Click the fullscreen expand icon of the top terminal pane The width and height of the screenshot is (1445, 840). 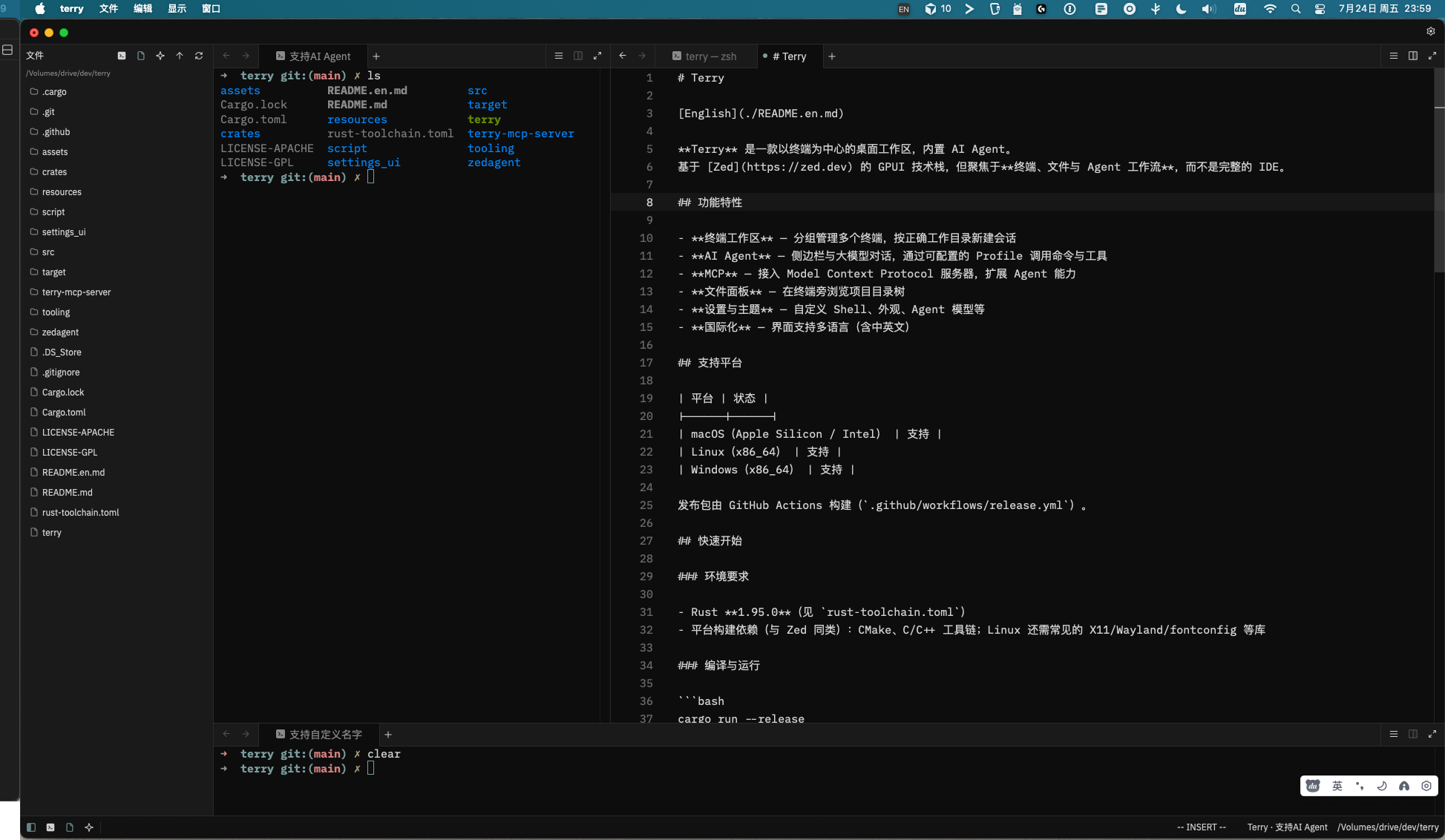(x=597, y=56)
